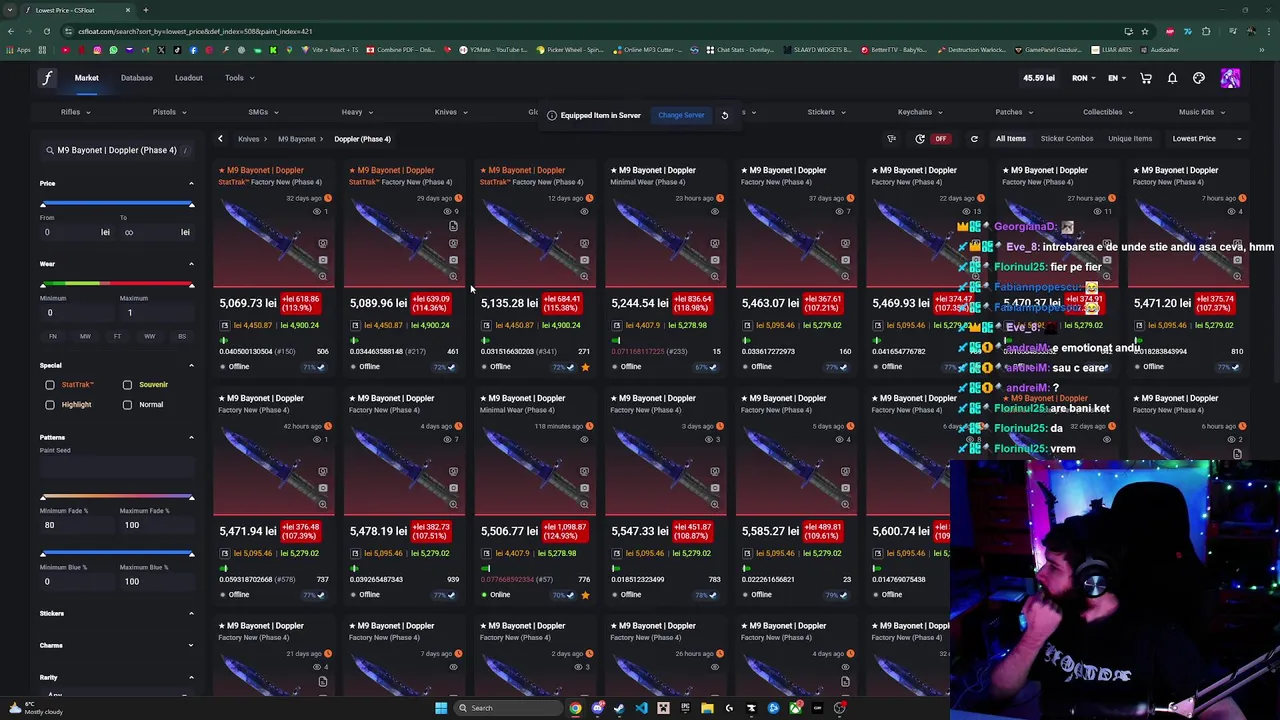Expand the Rifles category dropdown

pyautogui.click(x=75, y=112)
